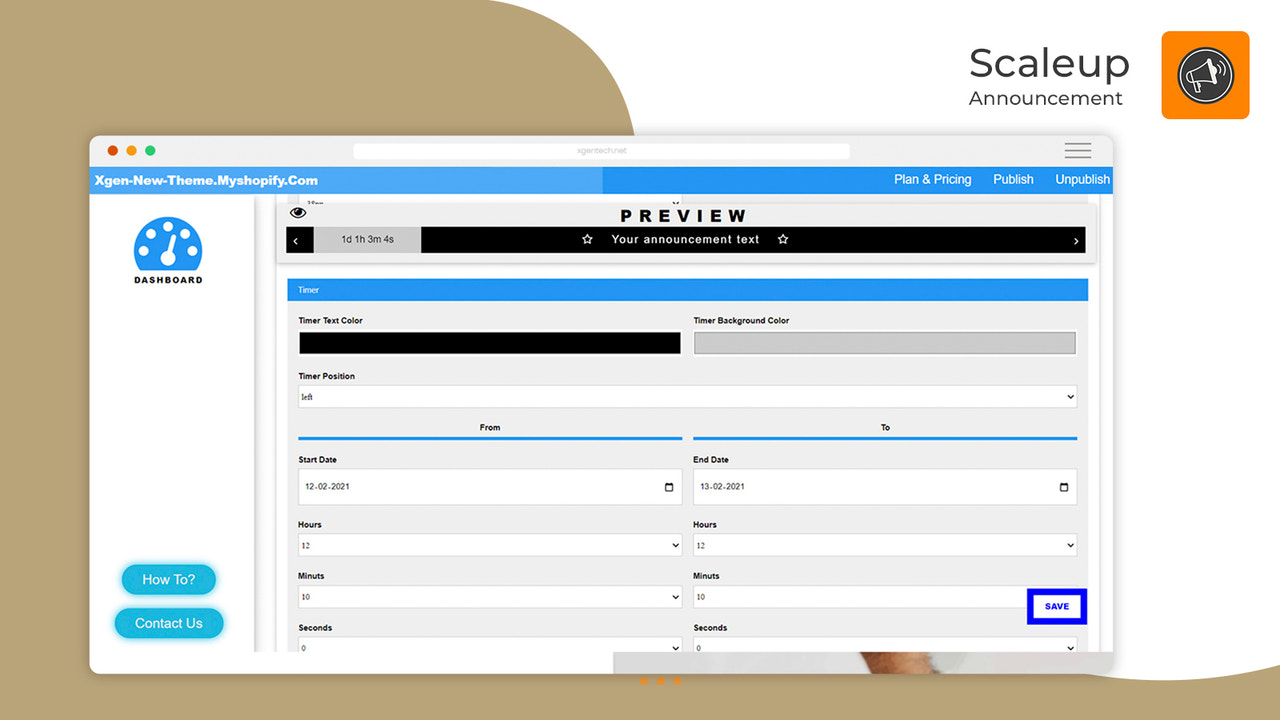
Task: Click the Scaleup megaphone app icon
Action: tap(1204, 74)
